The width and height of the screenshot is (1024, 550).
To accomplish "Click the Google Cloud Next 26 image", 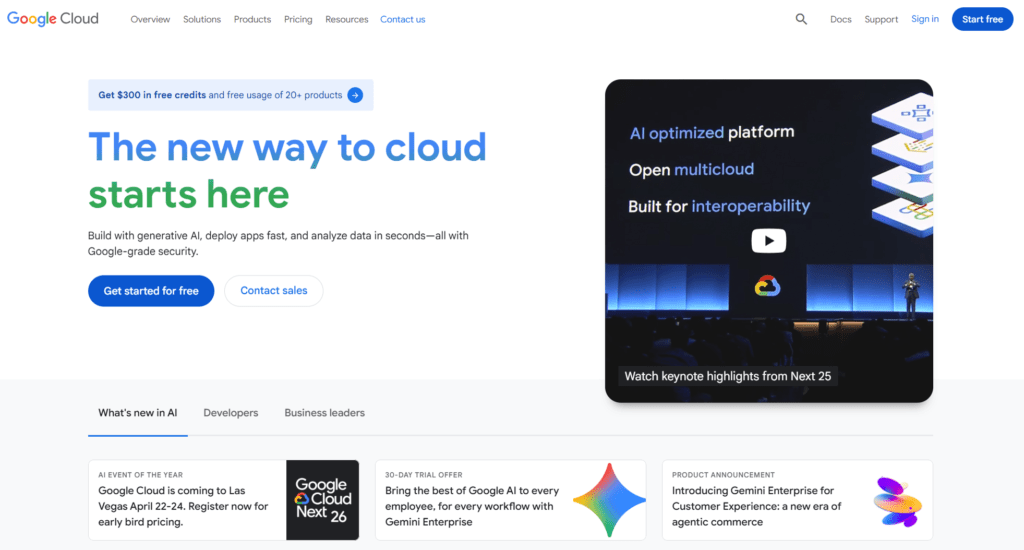I will click(323, 500).
